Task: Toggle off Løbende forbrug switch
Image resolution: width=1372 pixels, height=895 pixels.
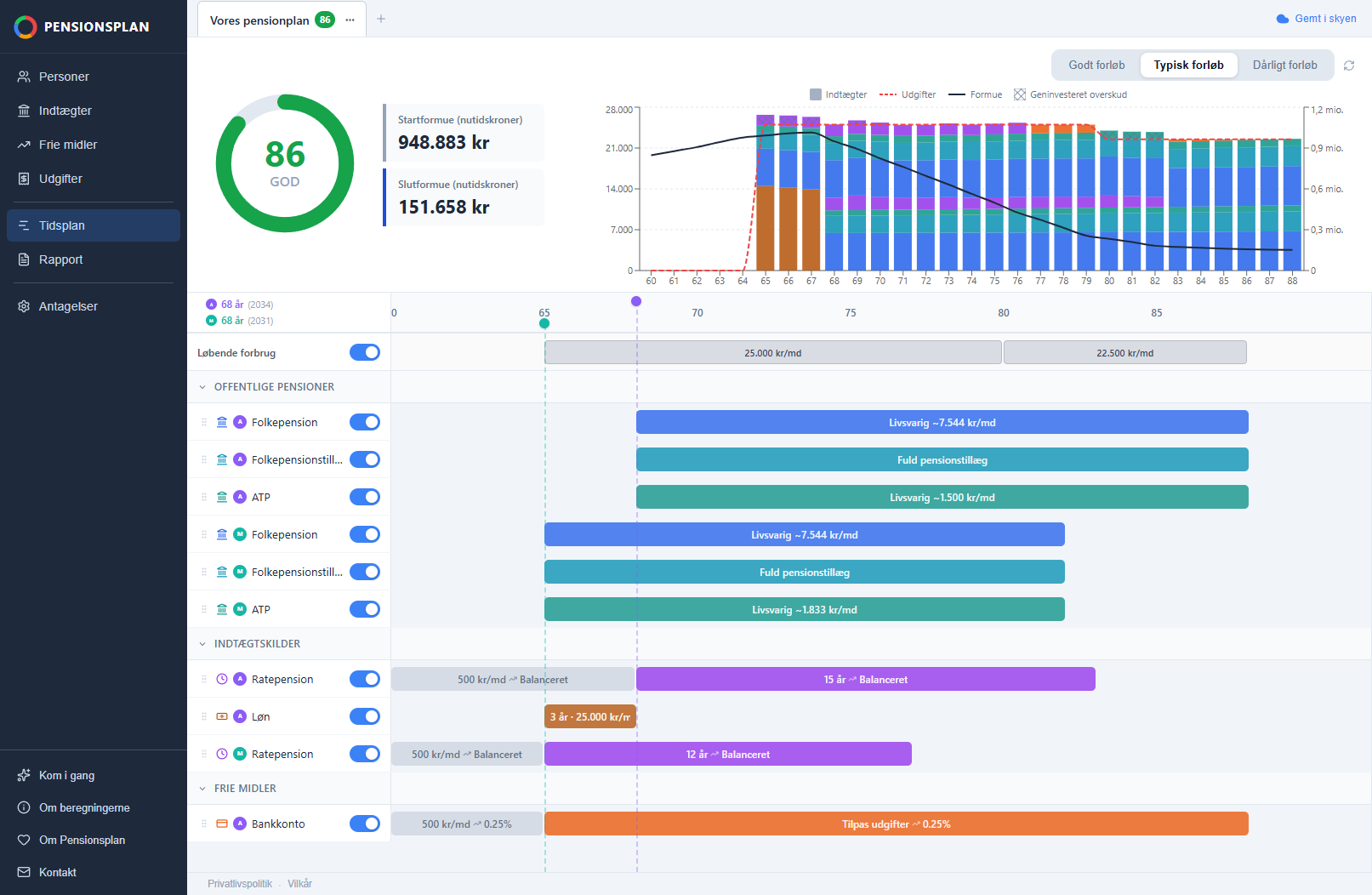Action: [365, 352]
